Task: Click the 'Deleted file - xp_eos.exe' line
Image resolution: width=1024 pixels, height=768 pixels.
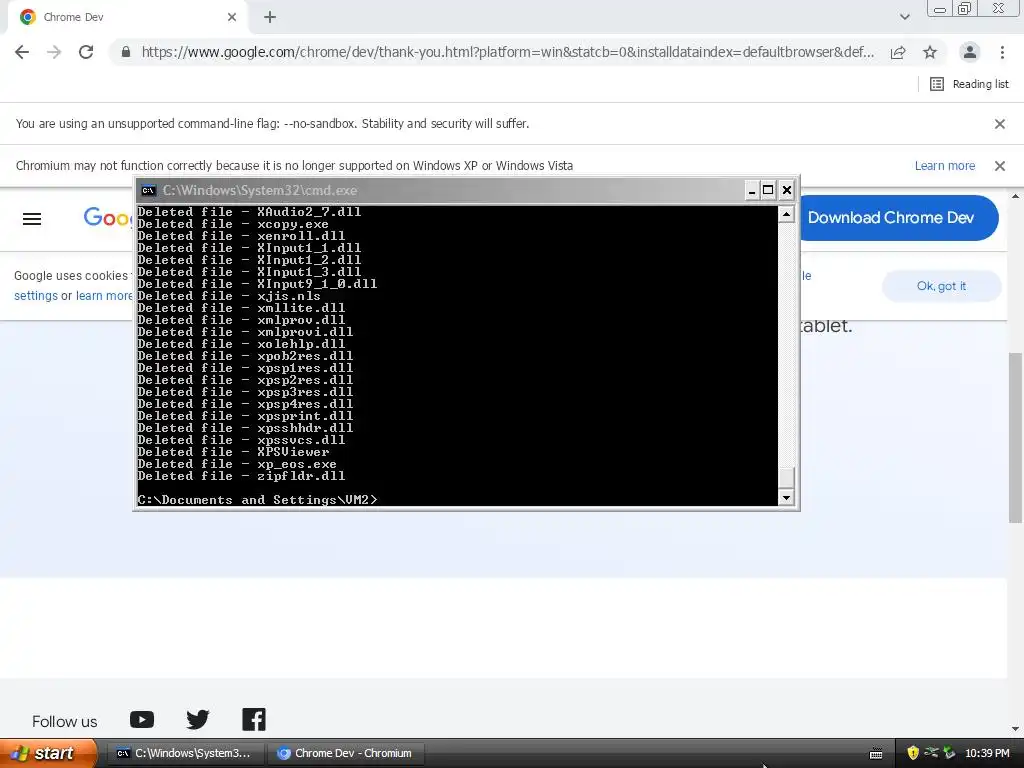Action: tap(237, 464)
